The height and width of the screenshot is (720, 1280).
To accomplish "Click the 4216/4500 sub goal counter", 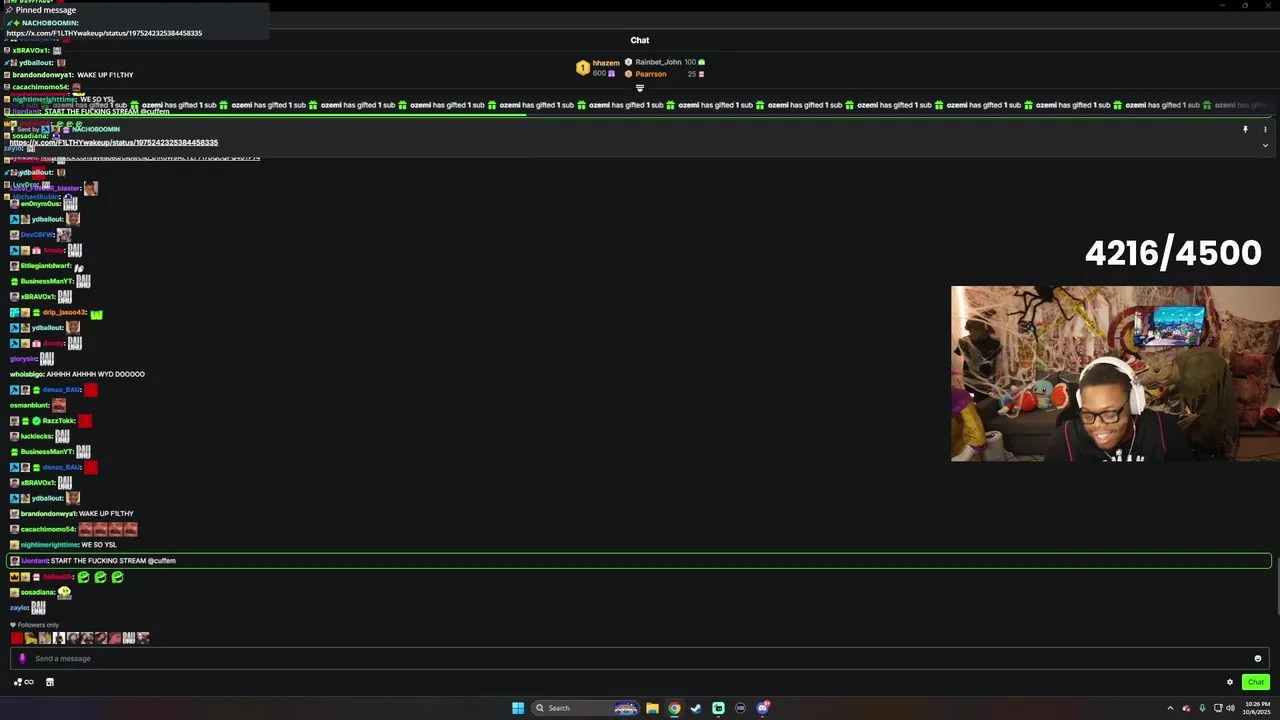I will point(1173,253).
